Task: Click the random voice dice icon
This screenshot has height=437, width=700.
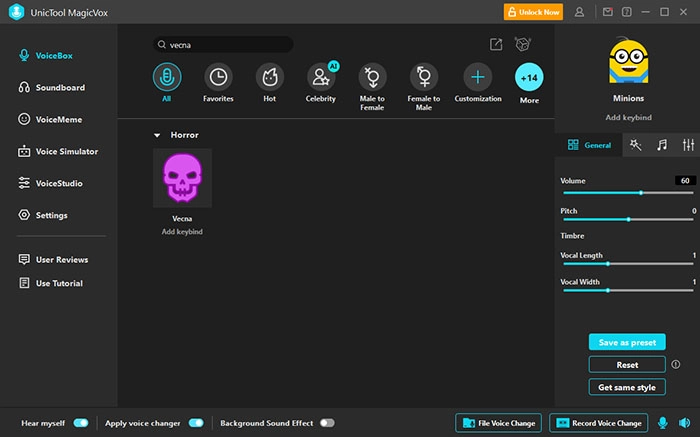Action: click(521, 44)
